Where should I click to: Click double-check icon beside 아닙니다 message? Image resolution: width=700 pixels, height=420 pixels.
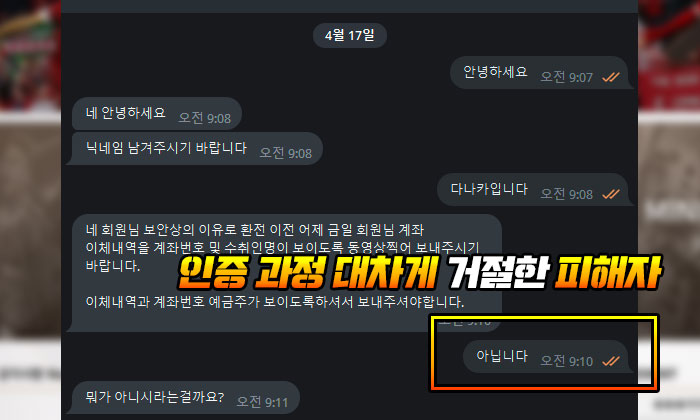tap(611, 361)
